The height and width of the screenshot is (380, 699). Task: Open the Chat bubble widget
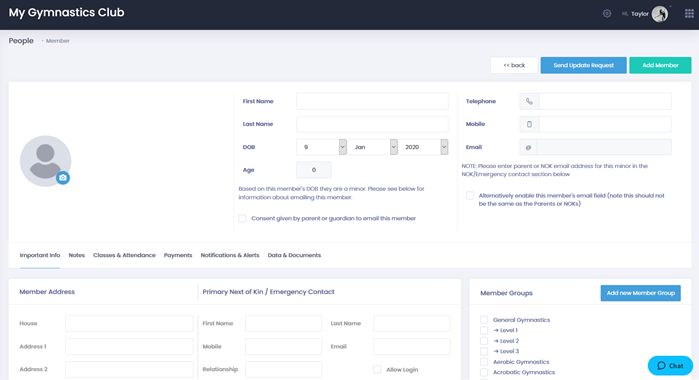click(670, 366)
